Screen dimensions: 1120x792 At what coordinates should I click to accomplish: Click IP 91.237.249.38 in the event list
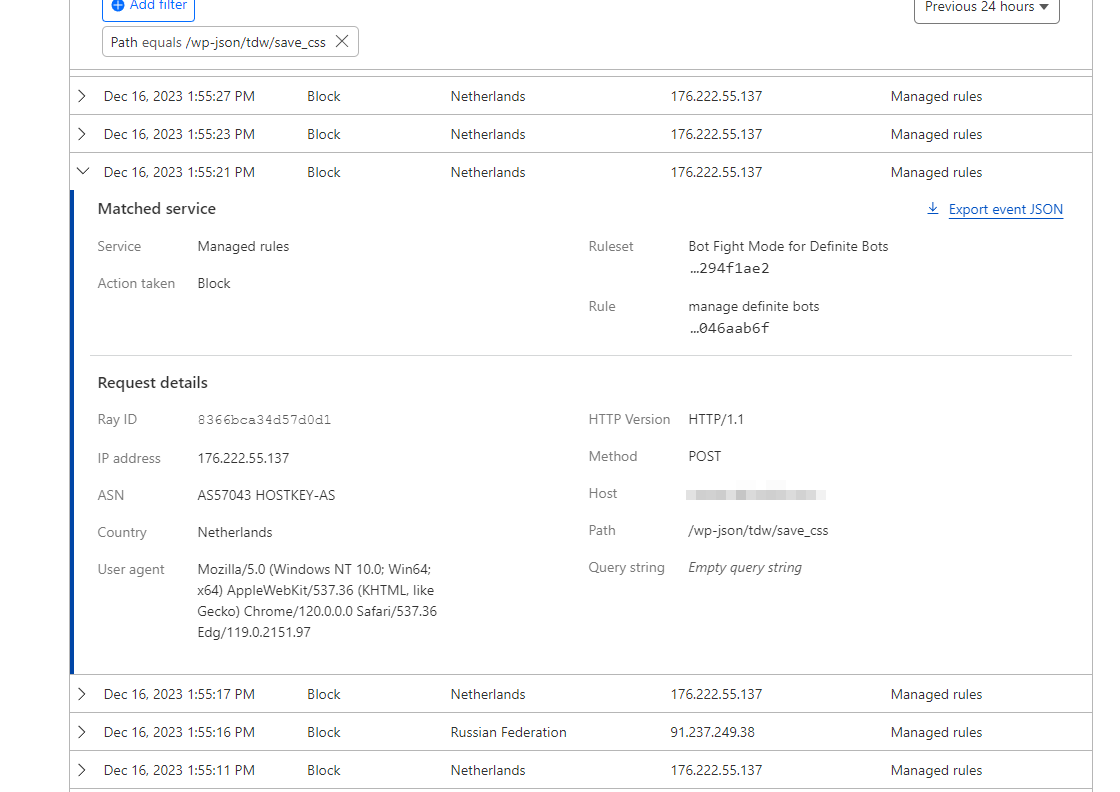[712, 732]
